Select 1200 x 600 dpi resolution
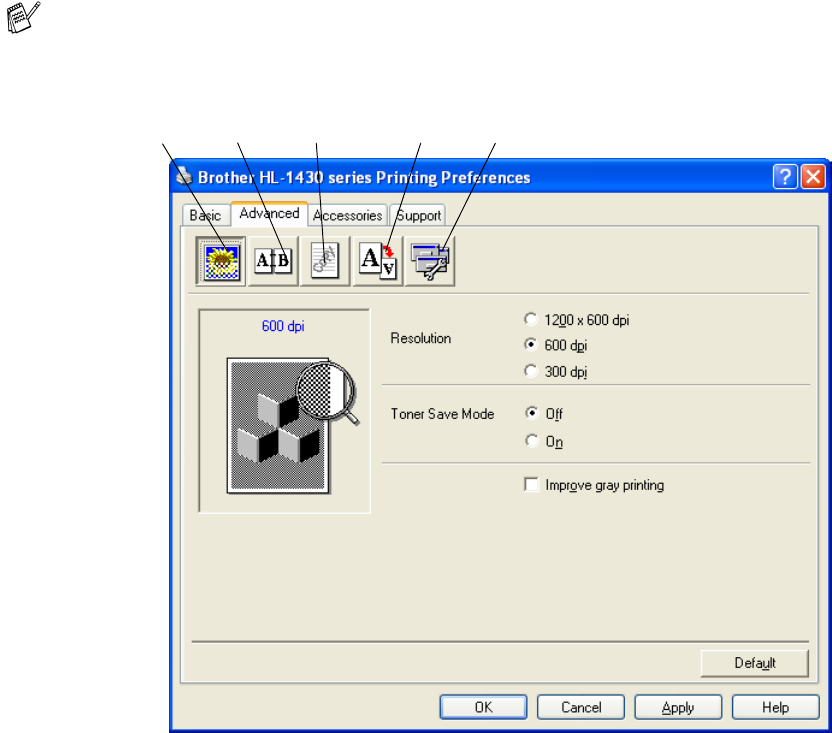 [x=577, y=320]
